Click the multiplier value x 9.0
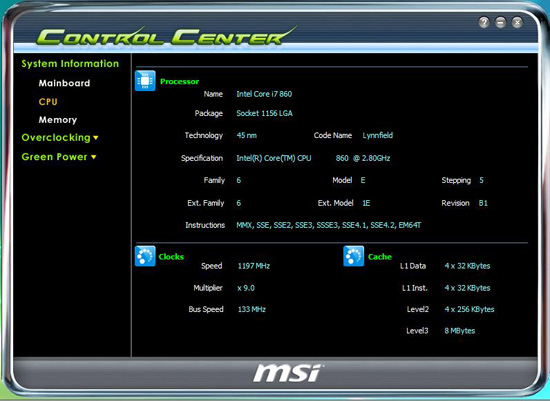Viewport: 550px width, 401px height. click(x=246, y=288)
